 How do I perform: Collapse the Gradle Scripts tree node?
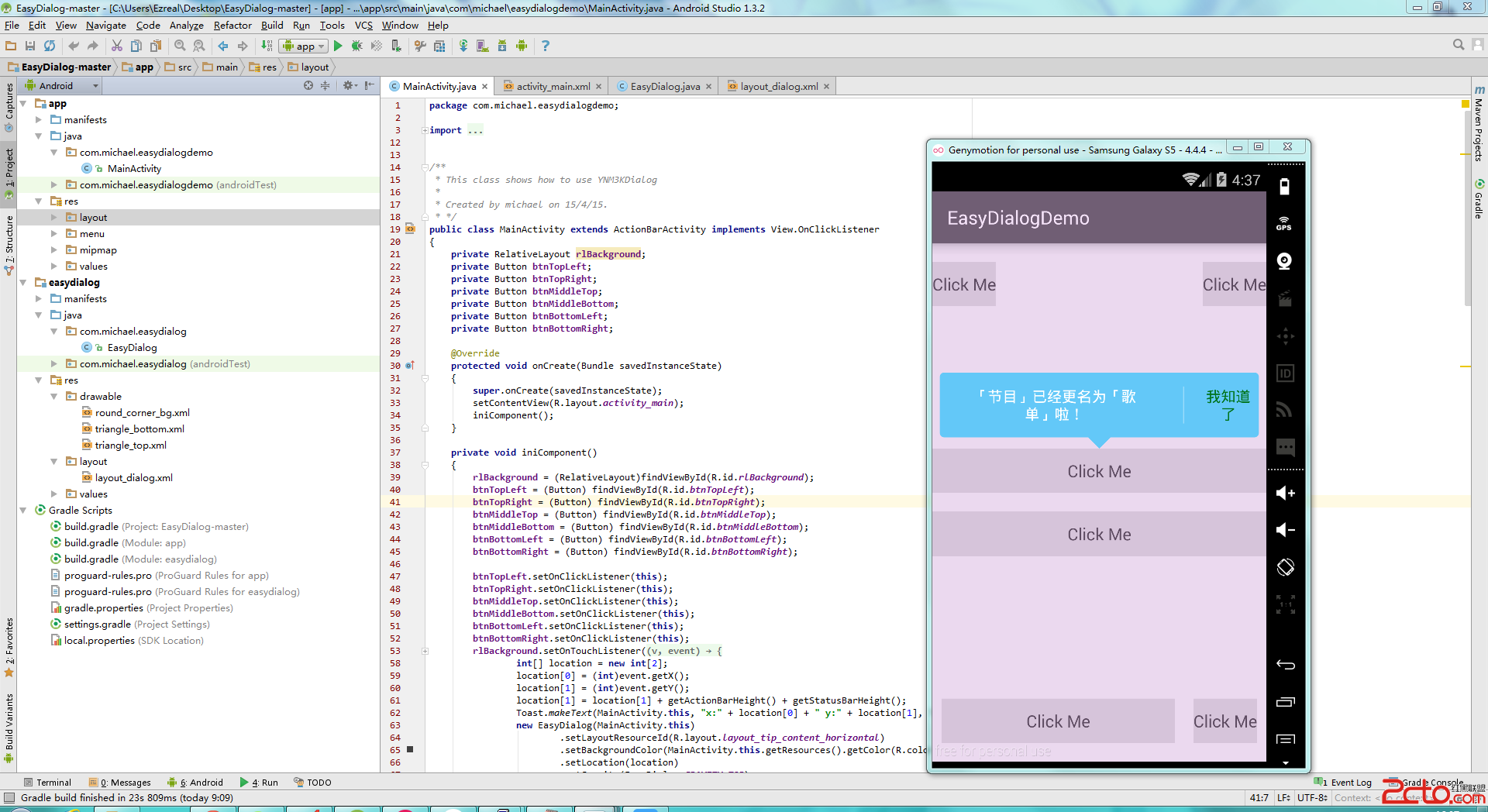point(23,510)
